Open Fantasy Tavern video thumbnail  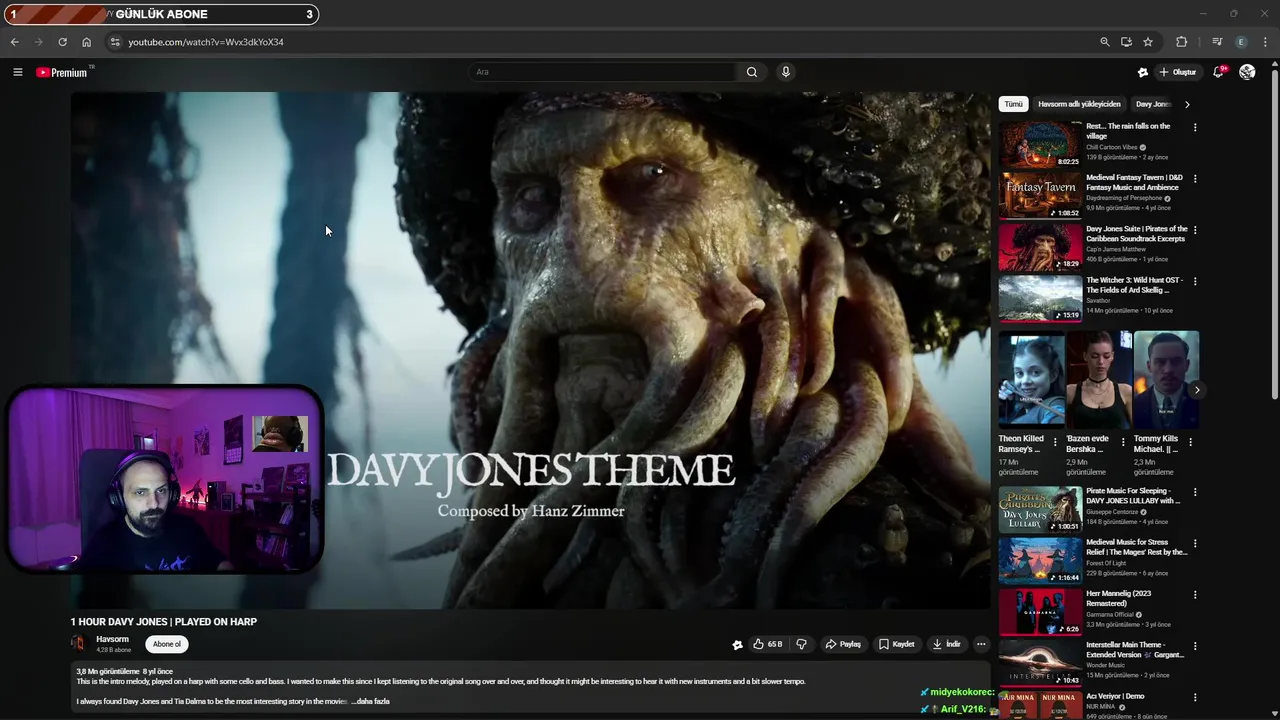point(1040,196)
